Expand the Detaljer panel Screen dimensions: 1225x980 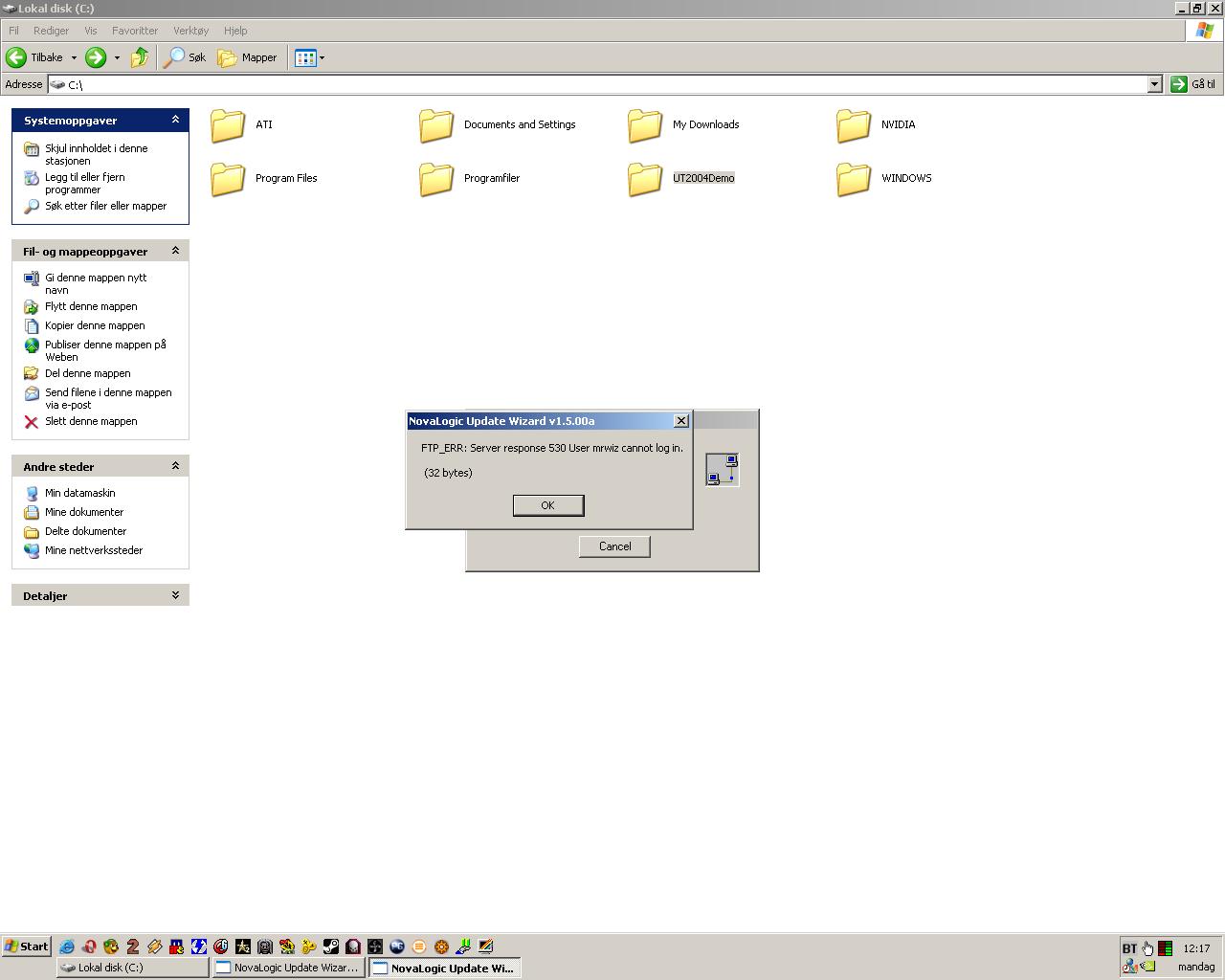coord(175,595)
